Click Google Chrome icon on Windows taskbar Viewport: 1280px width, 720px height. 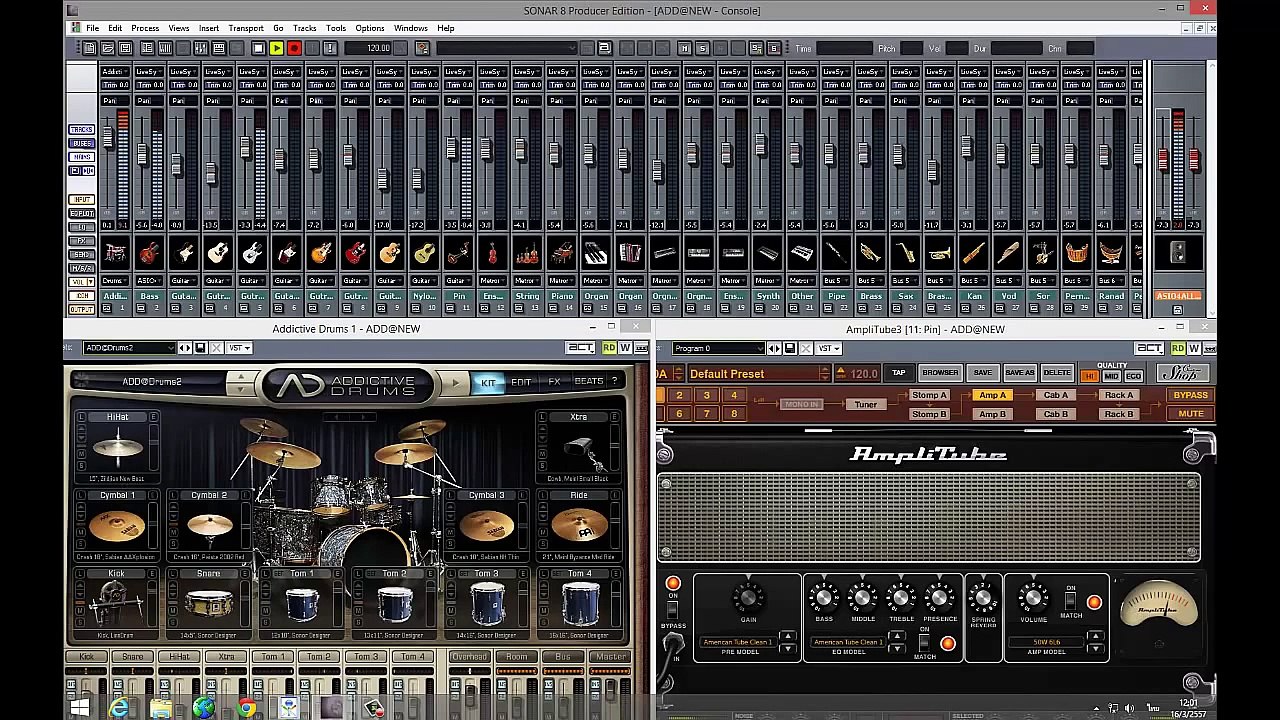(246, 708)
